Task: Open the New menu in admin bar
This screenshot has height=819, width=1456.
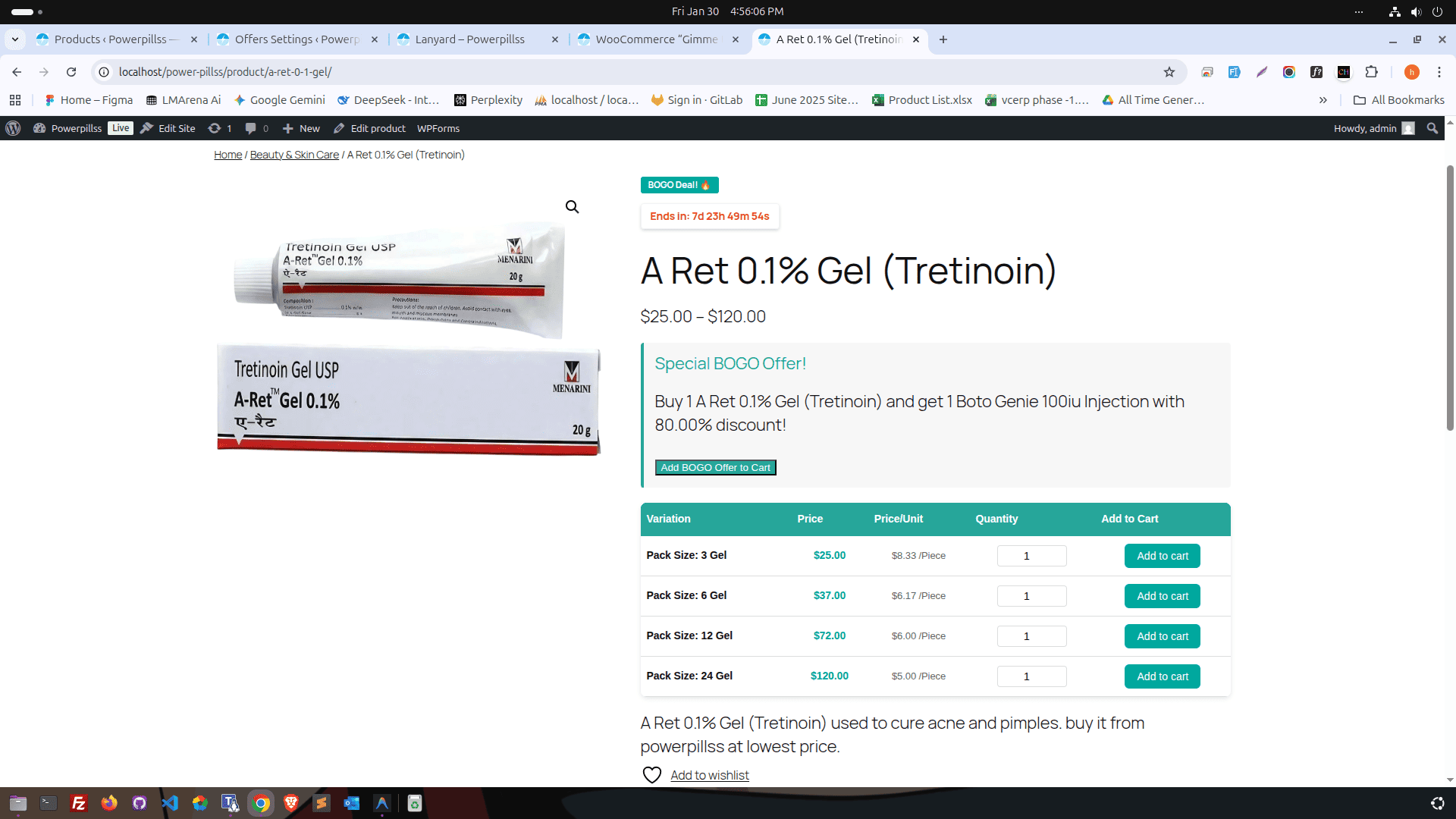Action: pos(301,128)
